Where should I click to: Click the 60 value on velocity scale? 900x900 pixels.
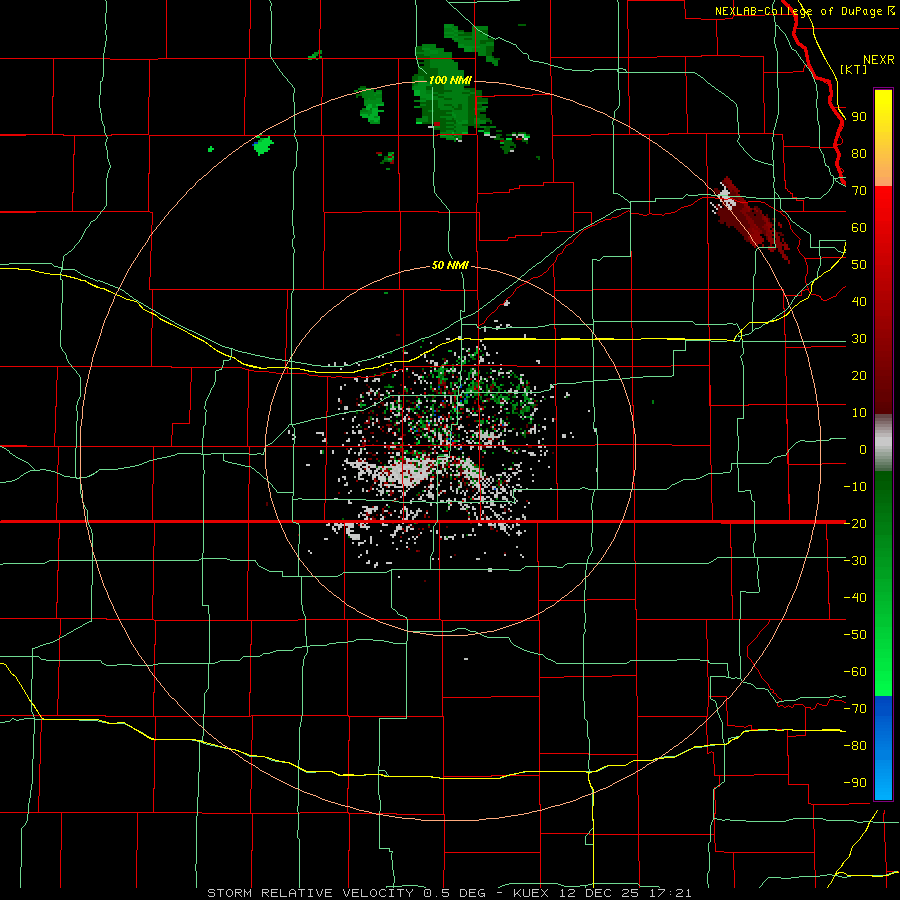859,227
